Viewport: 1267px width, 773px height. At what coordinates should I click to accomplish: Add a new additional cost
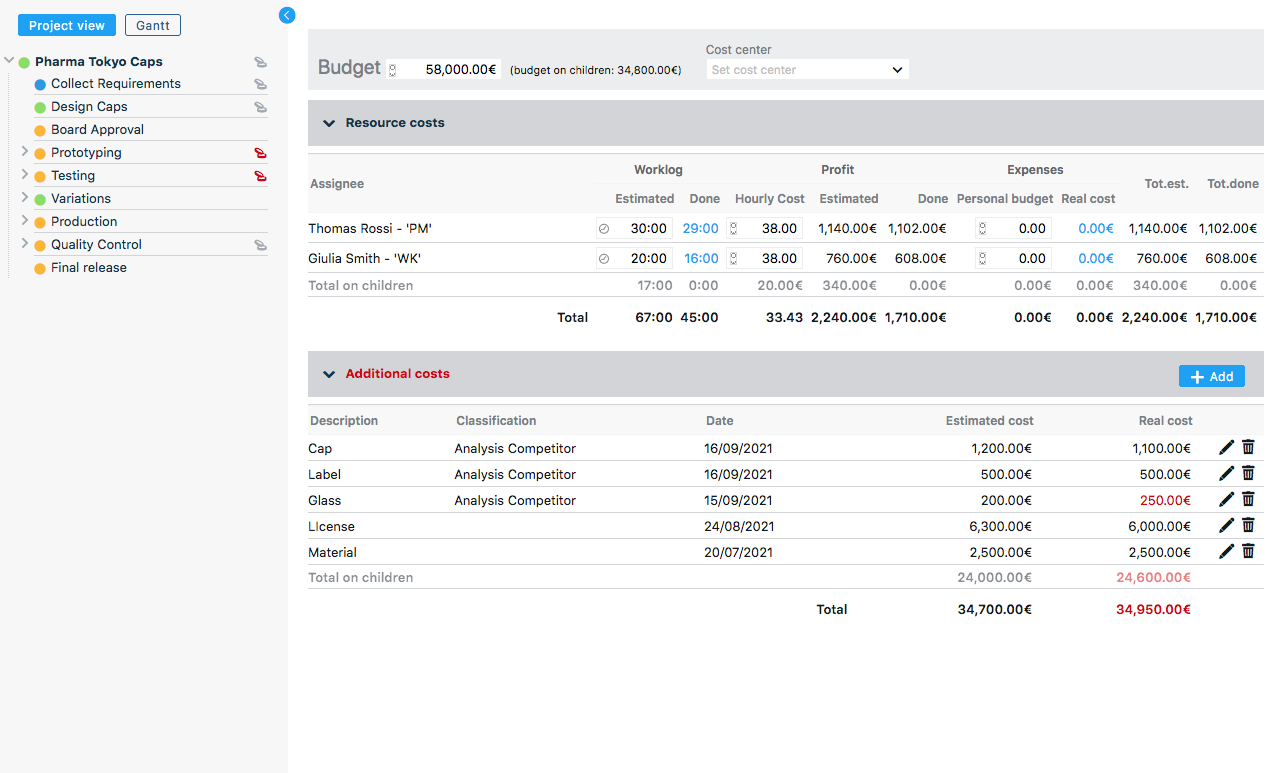click(1211, 376)
